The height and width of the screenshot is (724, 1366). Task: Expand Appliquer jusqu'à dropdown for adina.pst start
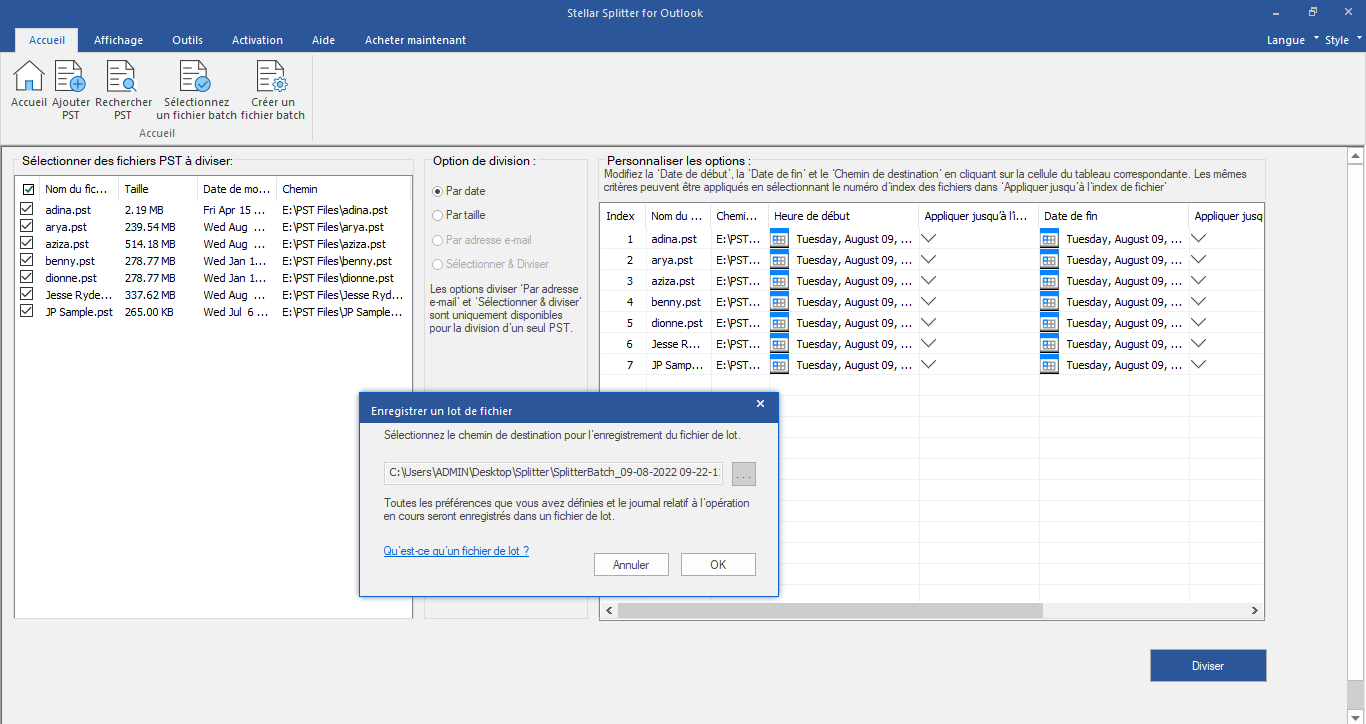point(929,239)
